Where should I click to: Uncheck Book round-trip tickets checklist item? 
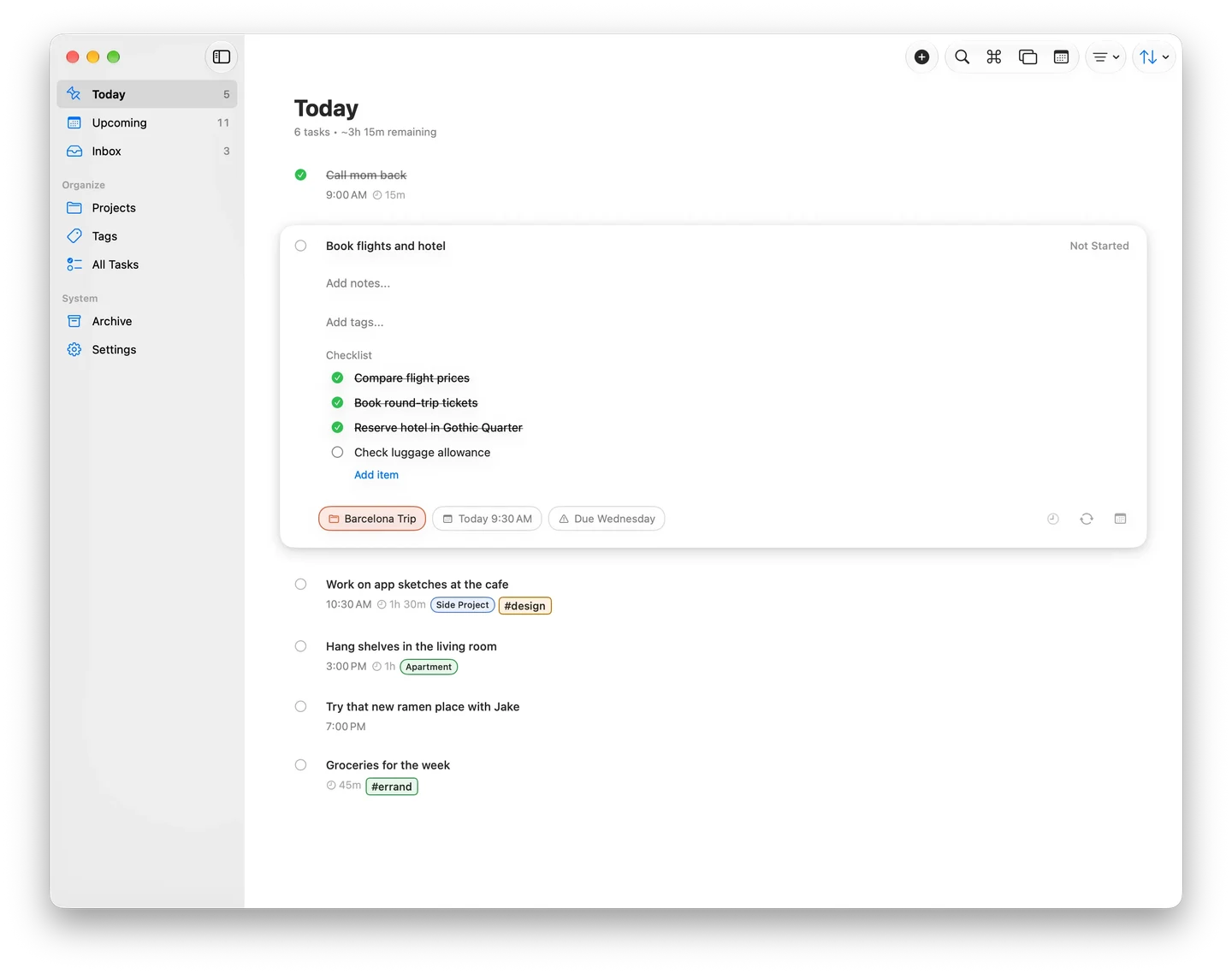(337, 402)
